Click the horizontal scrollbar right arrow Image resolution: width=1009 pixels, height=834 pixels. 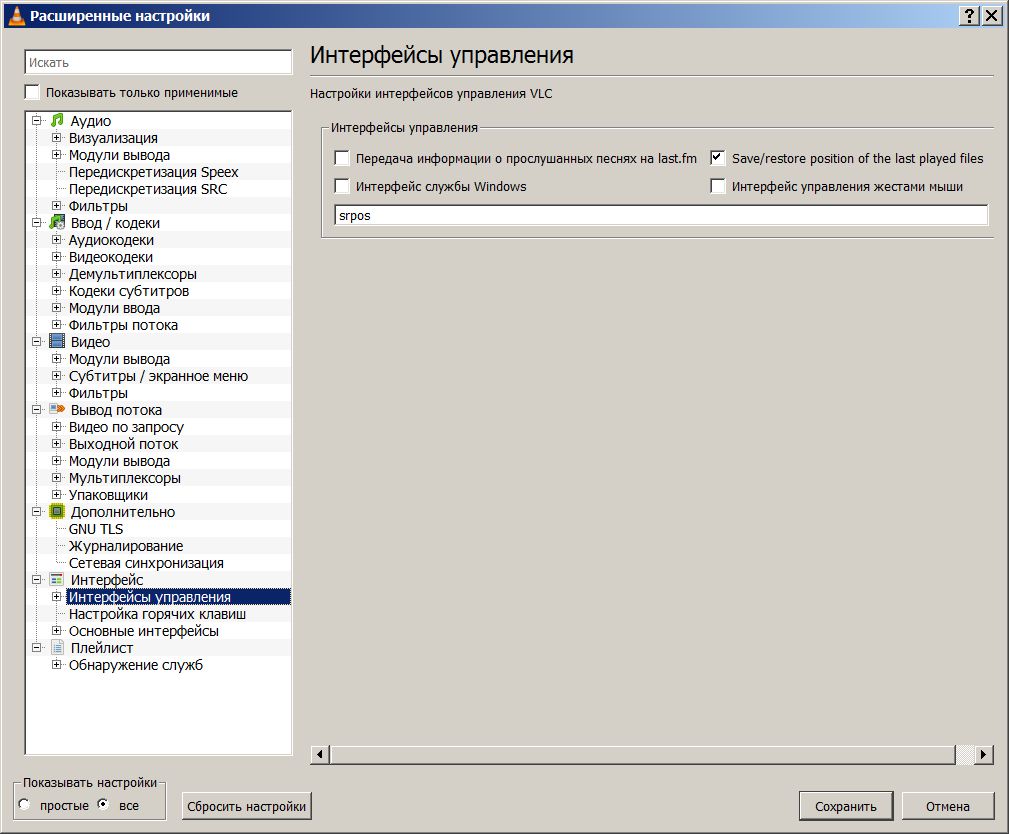tap(983, 754)
